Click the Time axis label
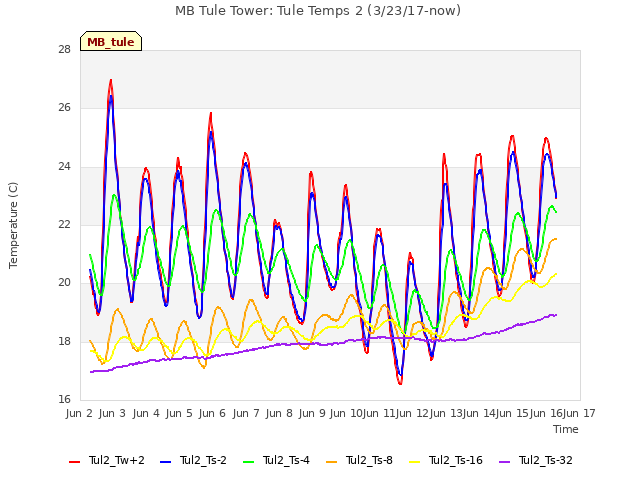Image resolution: width=640 pixels, height=480 pixels. point(566,429)
